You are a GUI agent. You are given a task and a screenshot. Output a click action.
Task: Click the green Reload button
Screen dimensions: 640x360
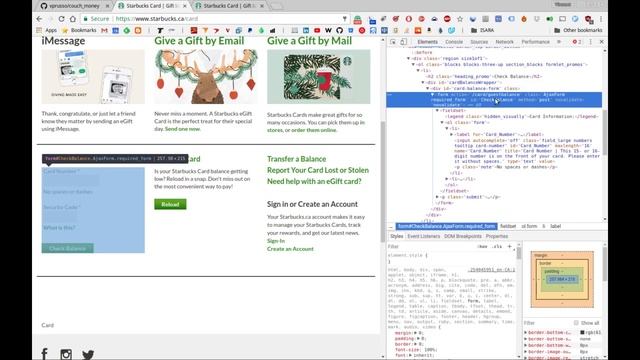click(170, 204)
